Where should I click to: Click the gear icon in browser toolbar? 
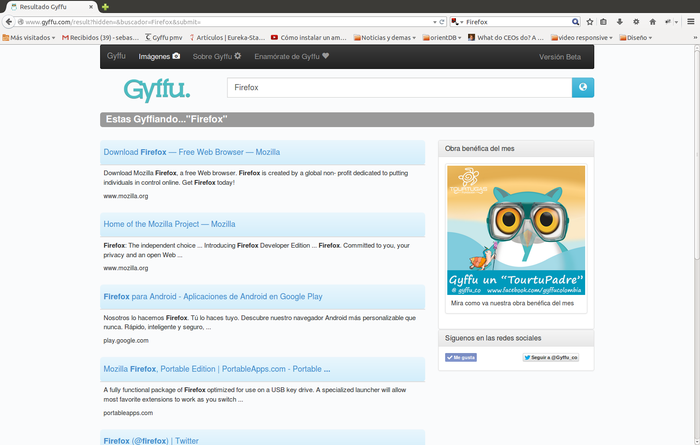click(x=636, y=22)
